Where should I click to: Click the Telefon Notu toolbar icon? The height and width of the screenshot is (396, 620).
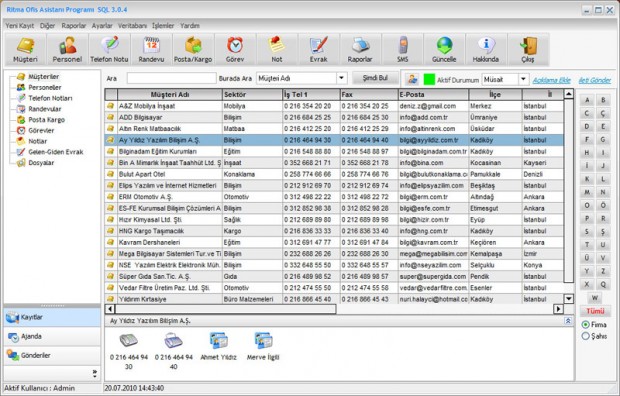click(x=109, y=49)
